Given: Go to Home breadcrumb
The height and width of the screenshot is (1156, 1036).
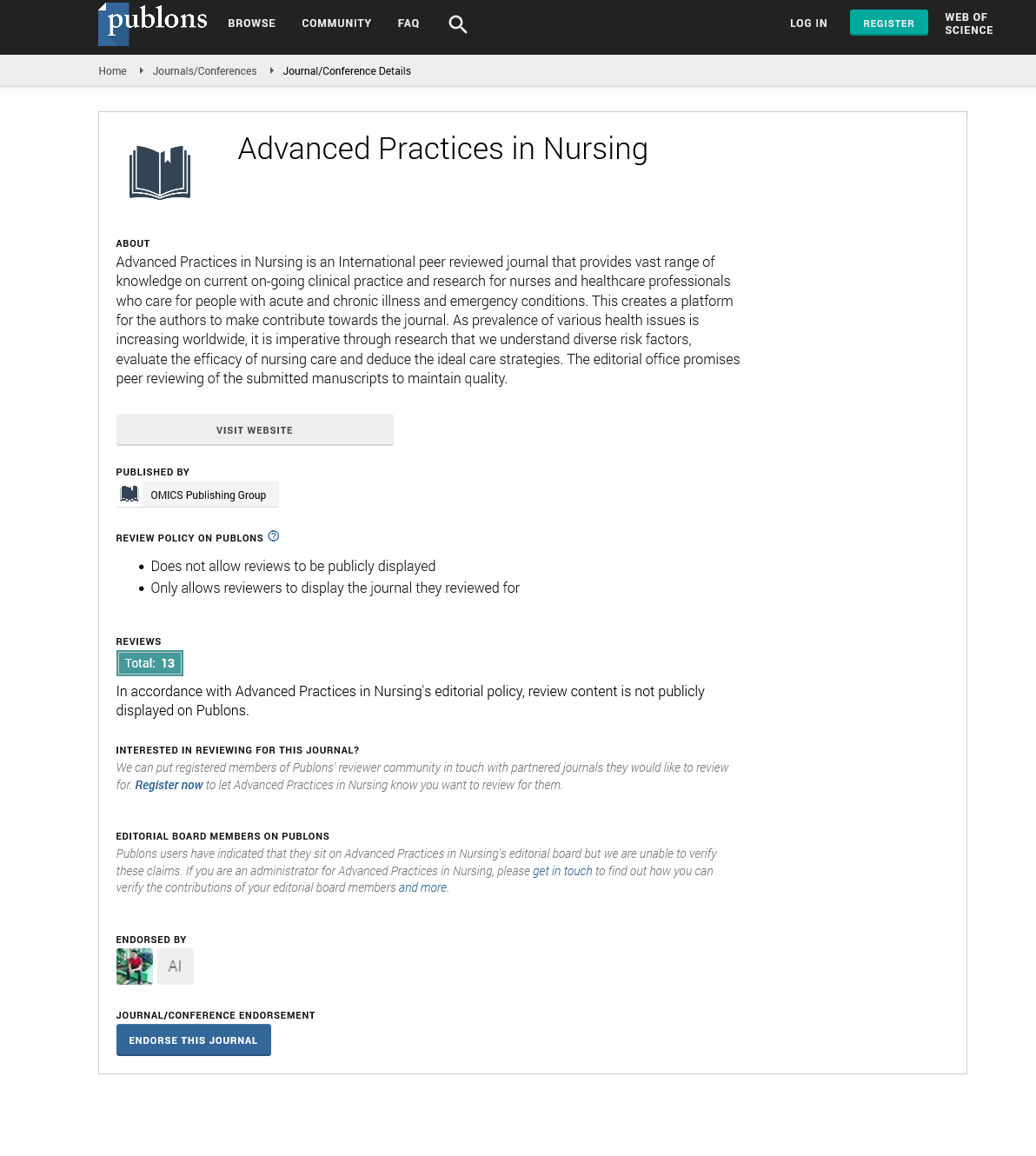Looking at the screenshot, I should [112, 71].
